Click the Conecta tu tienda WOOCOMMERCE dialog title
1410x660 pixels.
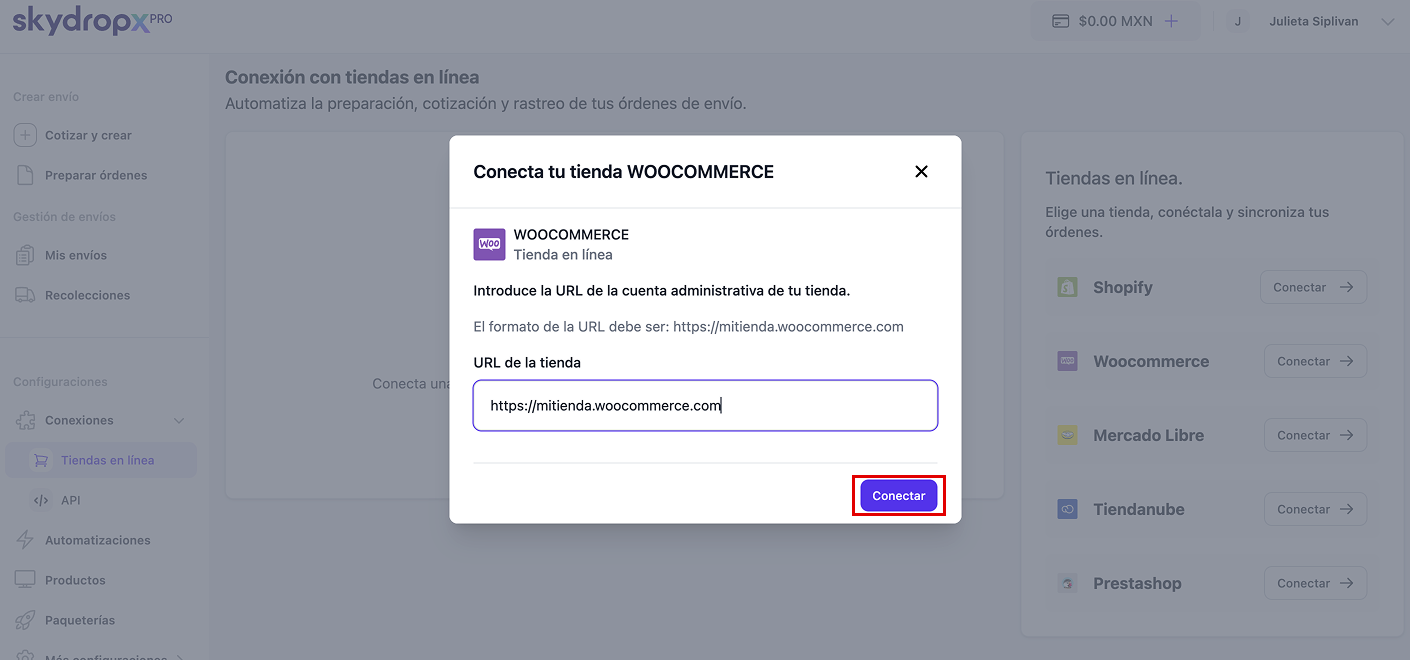tap(624, 172)
